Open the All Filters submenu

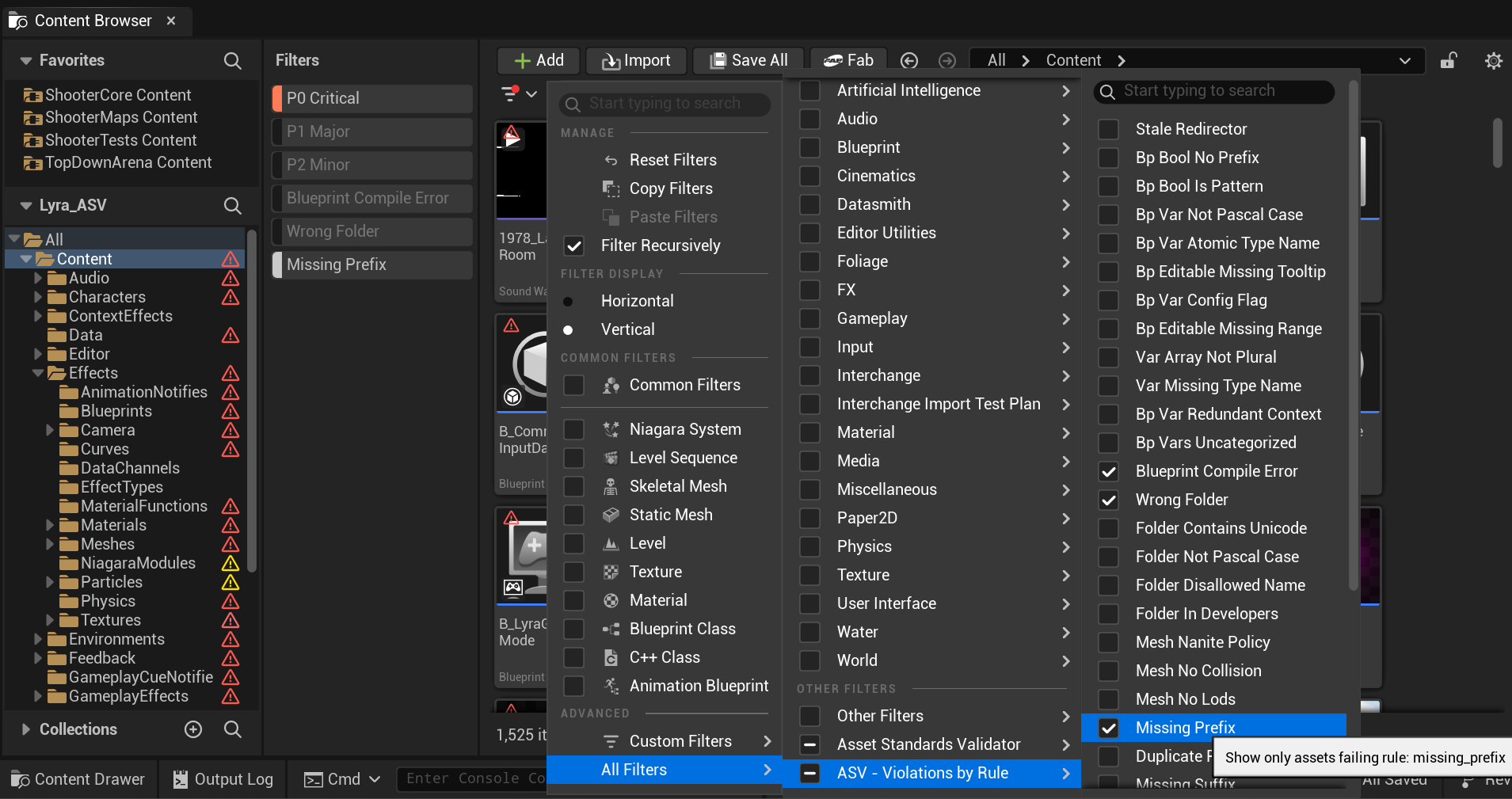point(665,770)
